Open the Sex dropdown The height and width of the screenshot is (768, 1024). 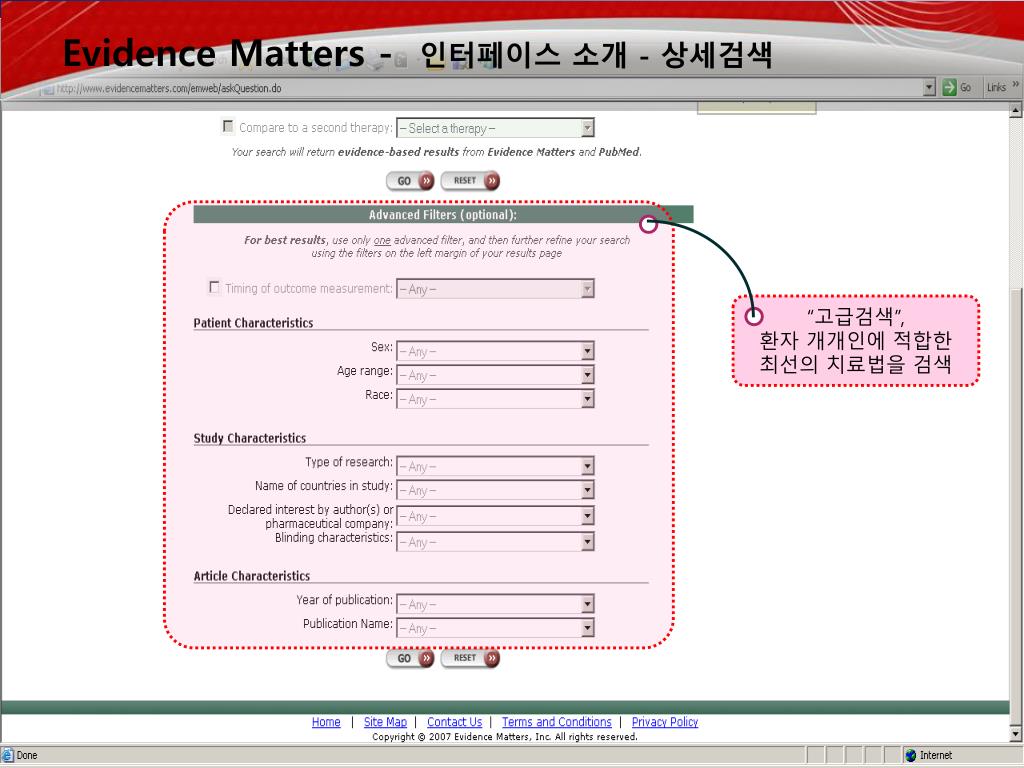[495, 351]
